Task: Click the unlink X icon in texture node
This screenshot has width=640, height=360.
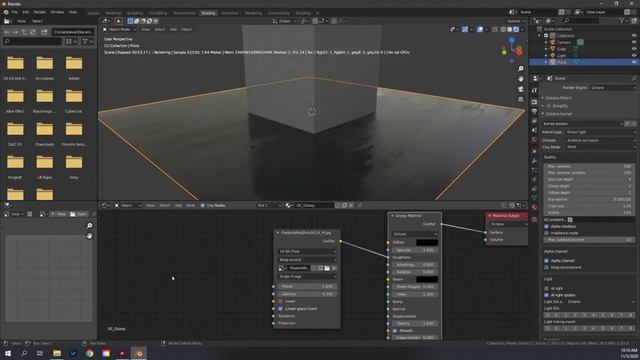Action: [x=334, y=268]
